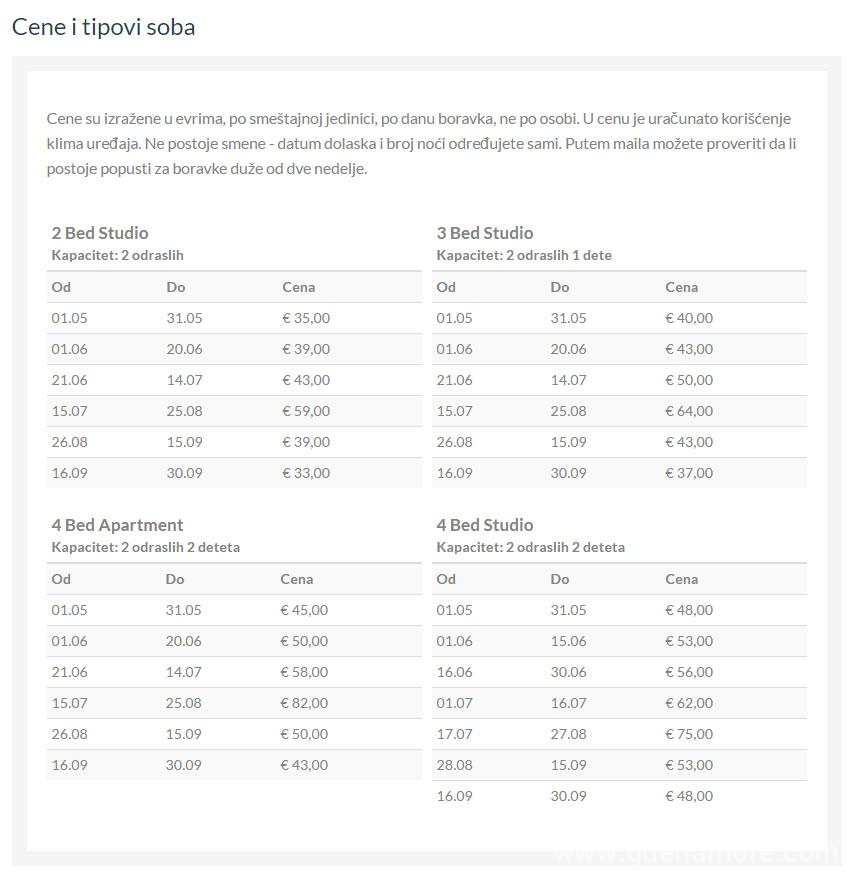Image resolution: width=854 pixels, height=876 pixels.
Task: Click the "2 Bed Studio" table title
Action: tap(100, 233)
